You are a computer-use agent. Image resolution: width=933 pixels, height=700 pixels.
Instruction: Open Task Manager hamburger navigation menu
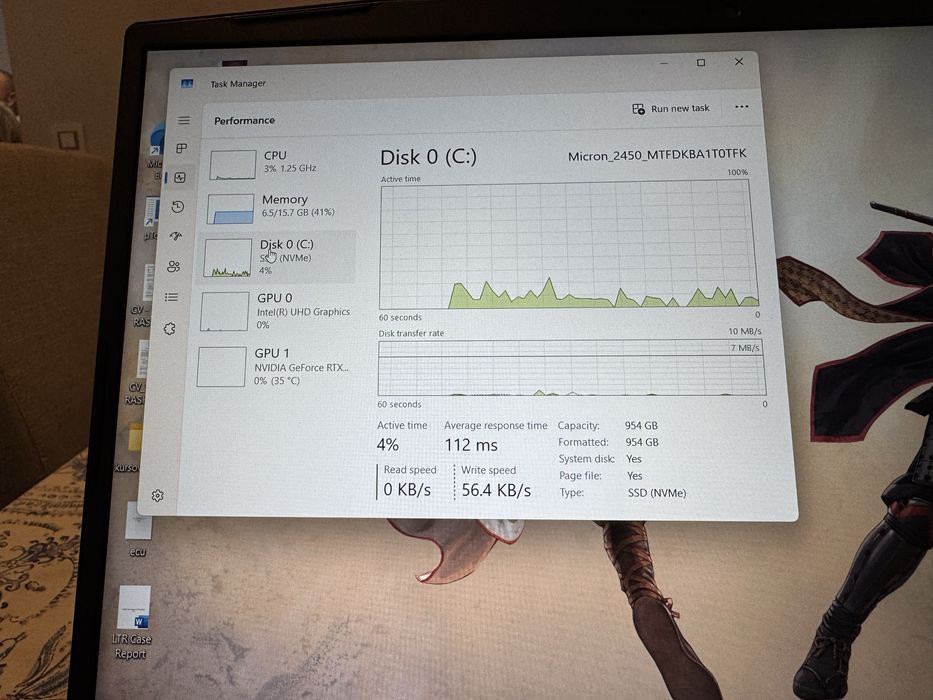pos(184,120)
